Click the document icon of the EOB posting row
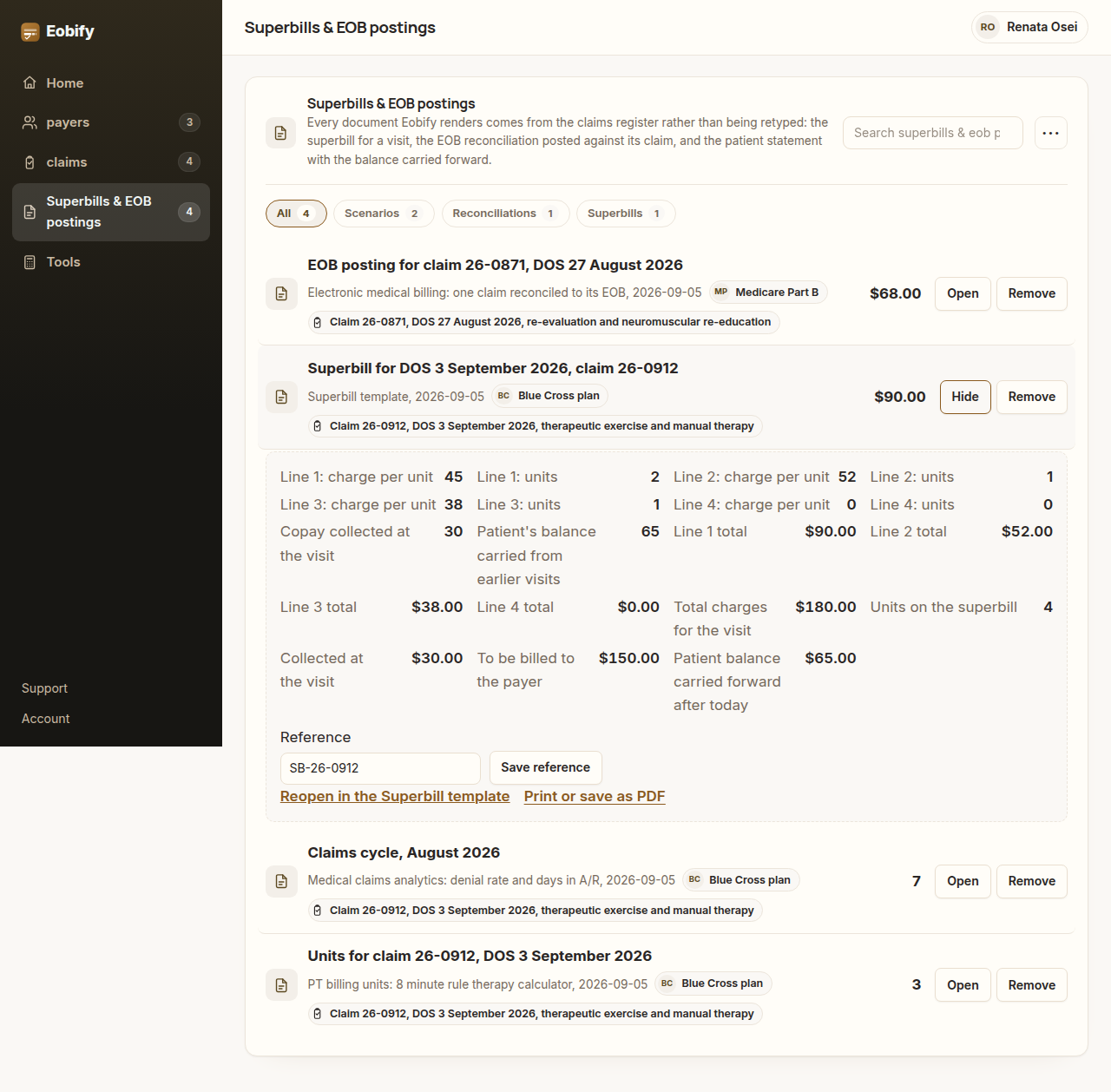1111x1092 pixels. click(281, 293)
